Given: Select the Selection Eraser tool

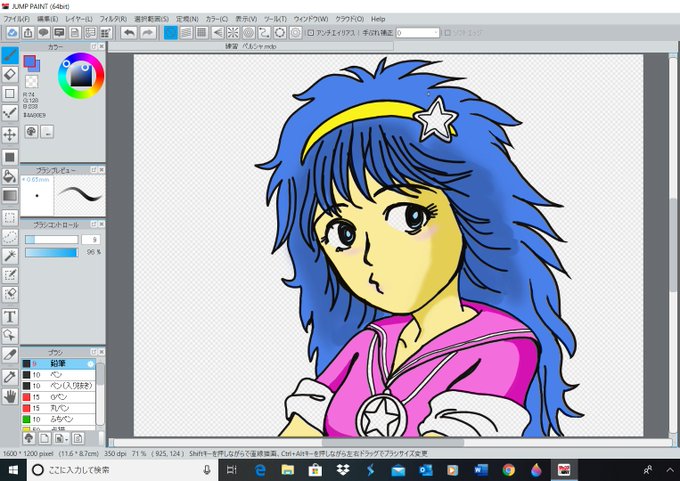Looking at the screenshot, I should pyautogui.click(x=10, y=294).
